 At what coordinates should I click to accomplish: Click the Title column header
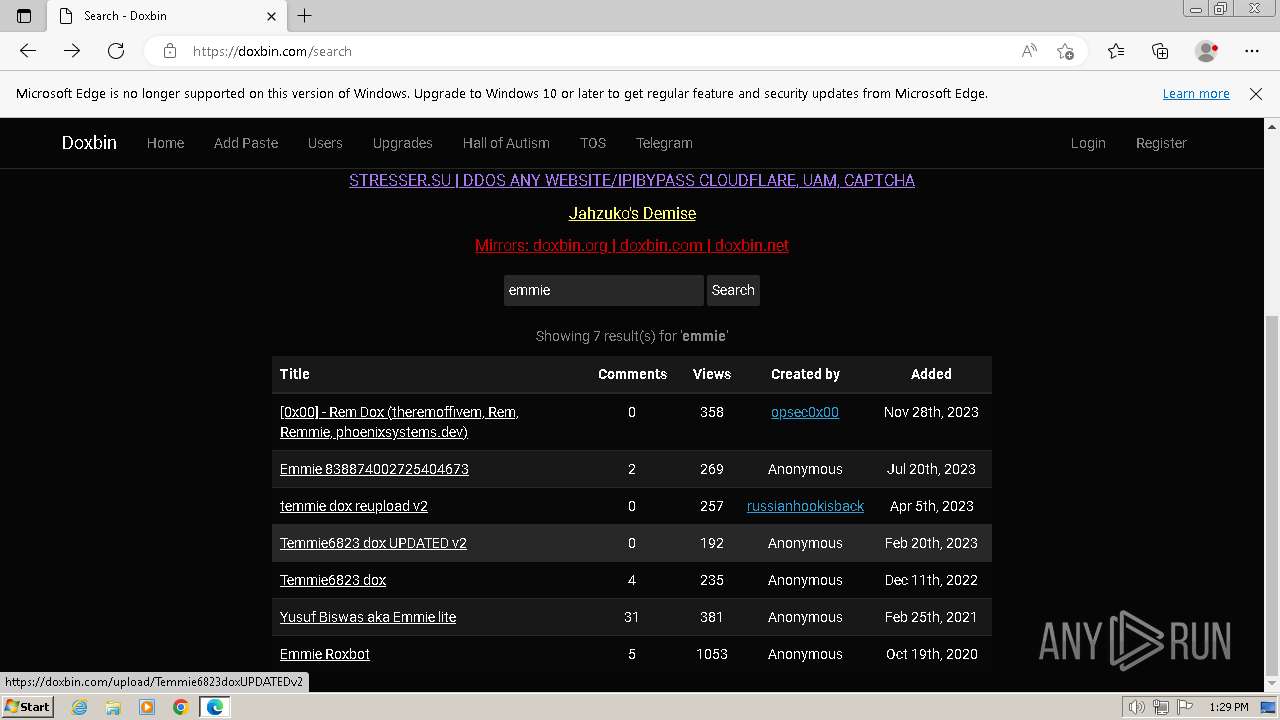[294, 374]
